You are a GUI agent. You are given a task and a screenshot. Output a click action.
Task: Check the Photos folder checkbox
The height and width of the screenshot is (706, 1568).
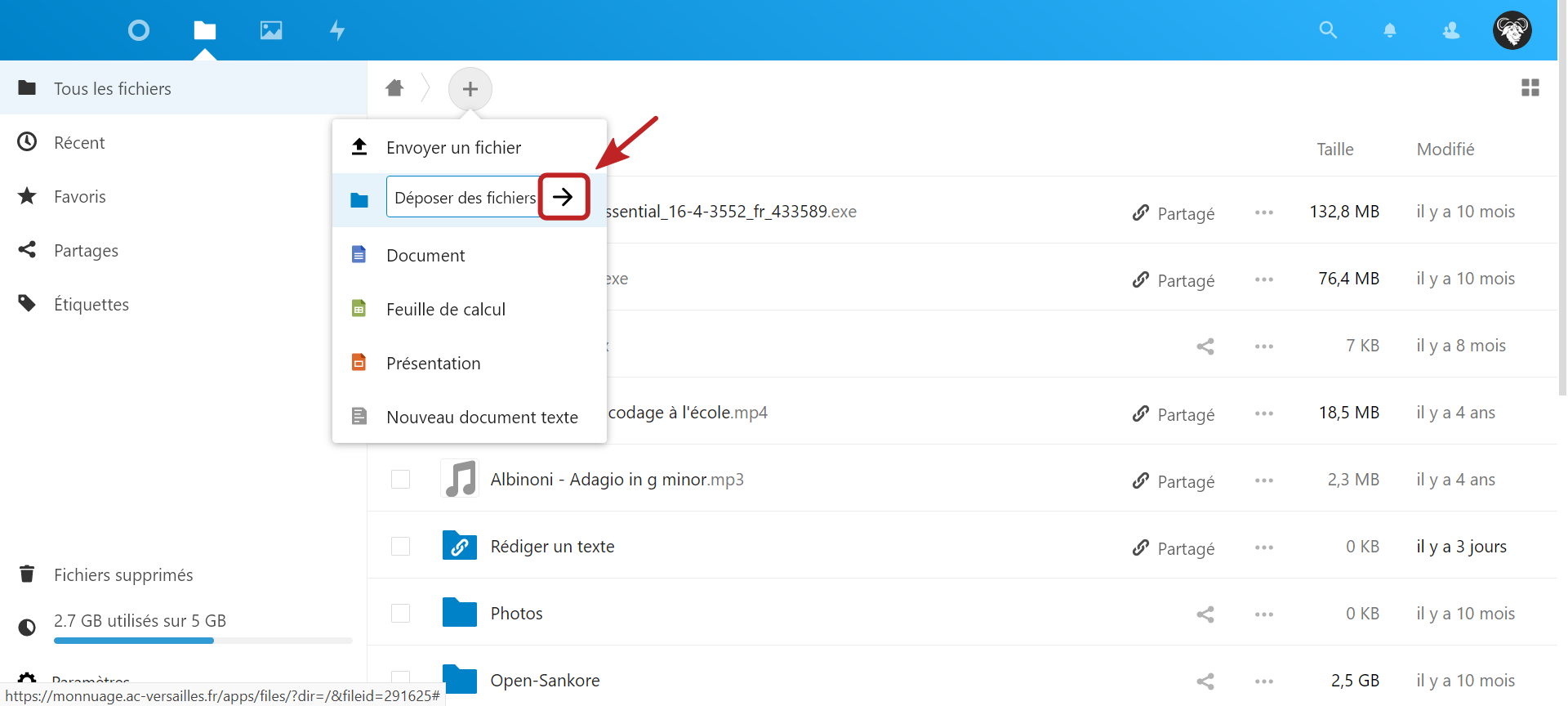(x=400, y=614)
